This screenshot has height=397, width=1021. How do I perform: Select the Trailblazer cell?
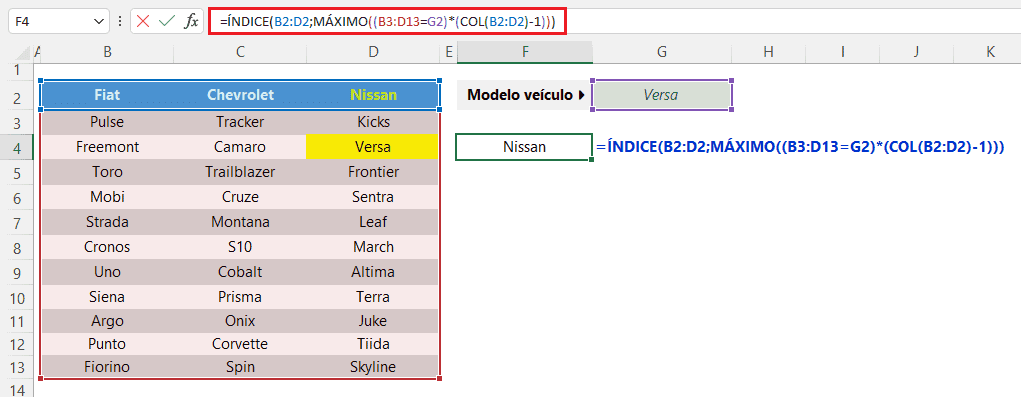click(240, 172)
